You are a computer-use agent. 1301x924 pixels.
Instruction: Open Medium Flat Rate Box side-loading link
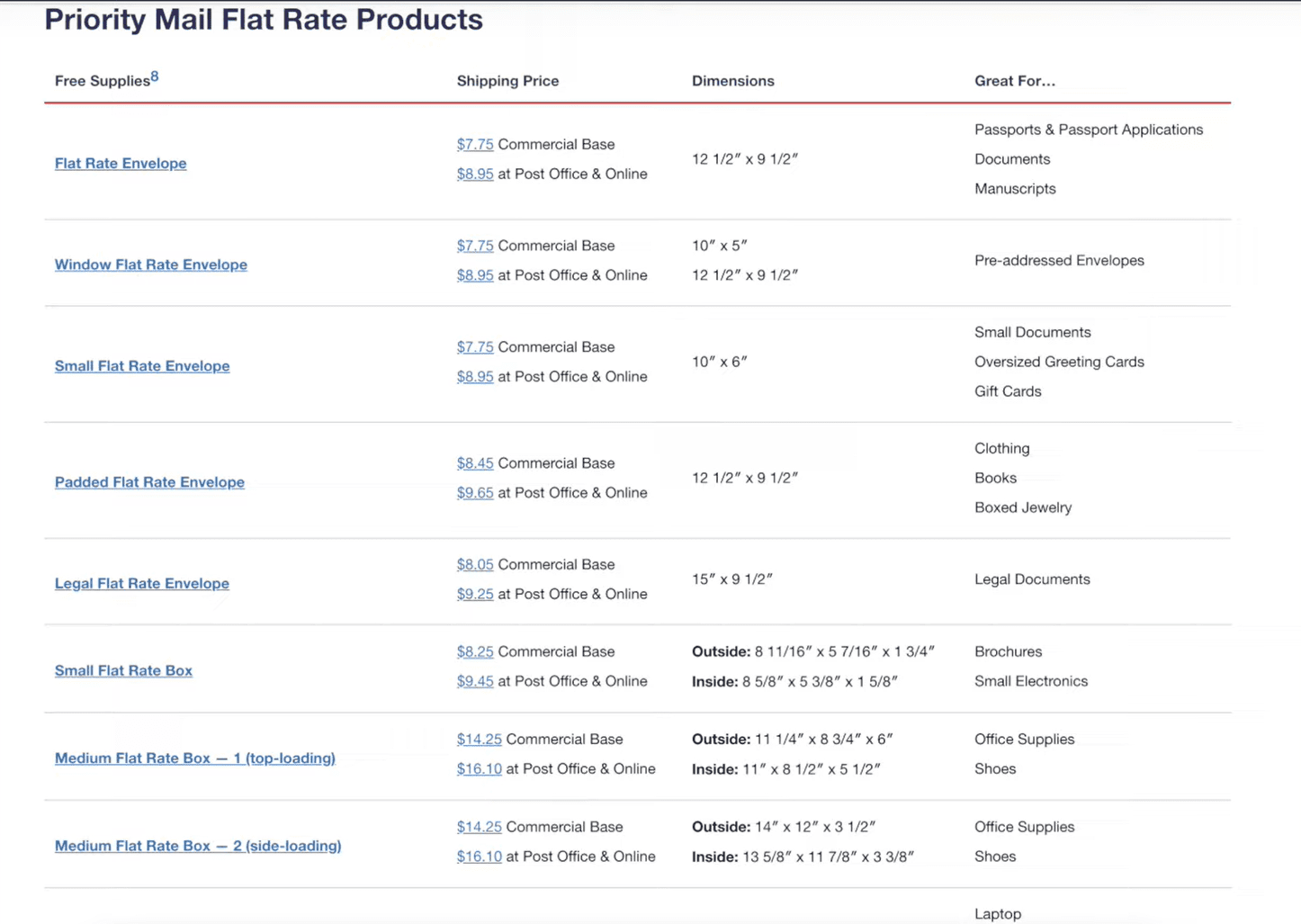click(197, 846)
